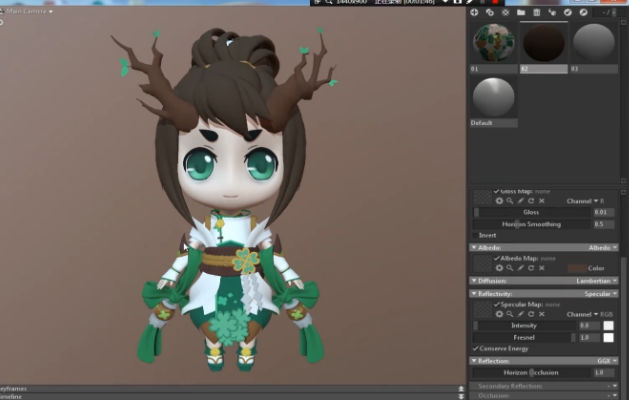Click the Fresnel slider
629x400 pixels.
click(x=524, y=337)
